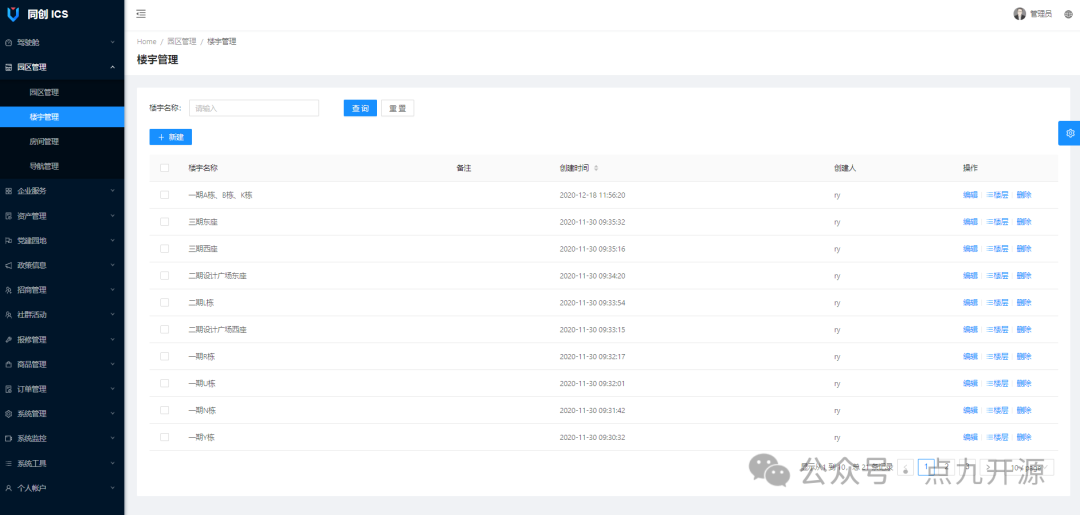
Task: Click the 新建 create button
Action: click(171, 137)
